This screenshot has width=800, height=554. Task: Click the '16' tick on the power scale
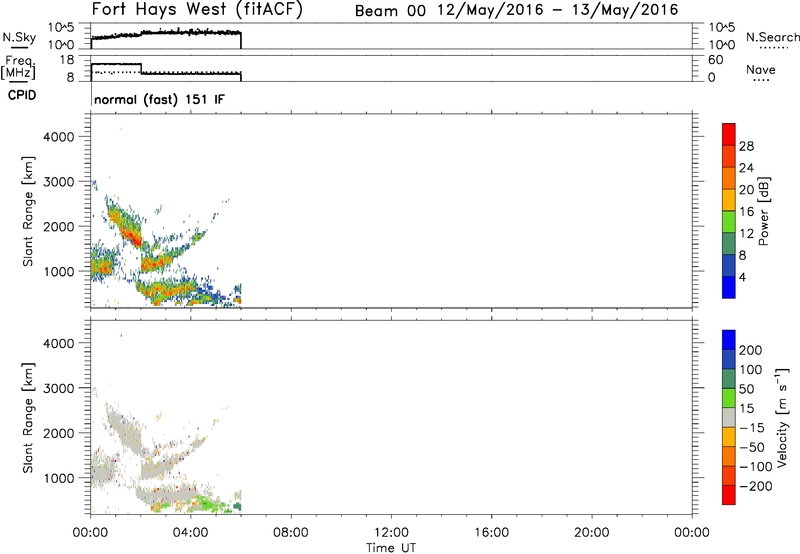click(x=746, y=212)
